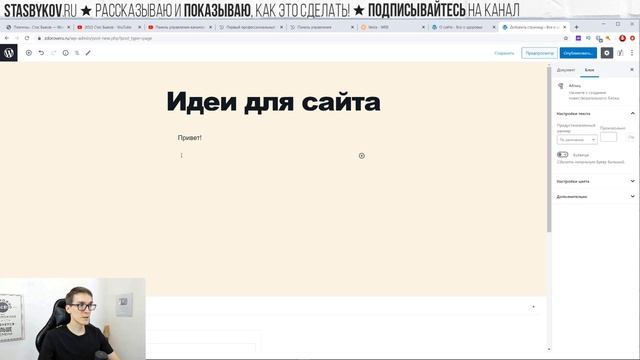Switch to the Document sidebar tab
Image resolution: width=640 pixels, height=360 pixels.
tap(566, 70)
